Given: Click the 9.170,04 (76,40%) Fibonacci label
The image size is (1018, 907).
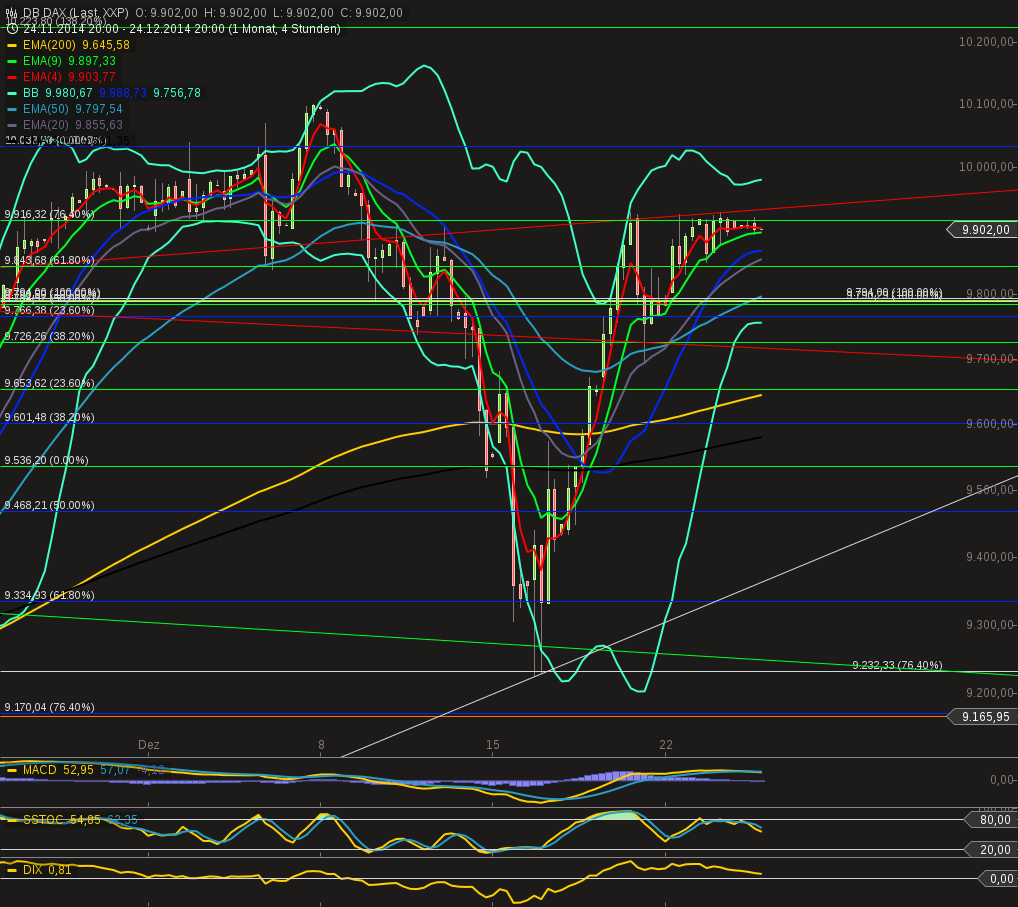Looking at the screenshot, I should tap(49, 707).
